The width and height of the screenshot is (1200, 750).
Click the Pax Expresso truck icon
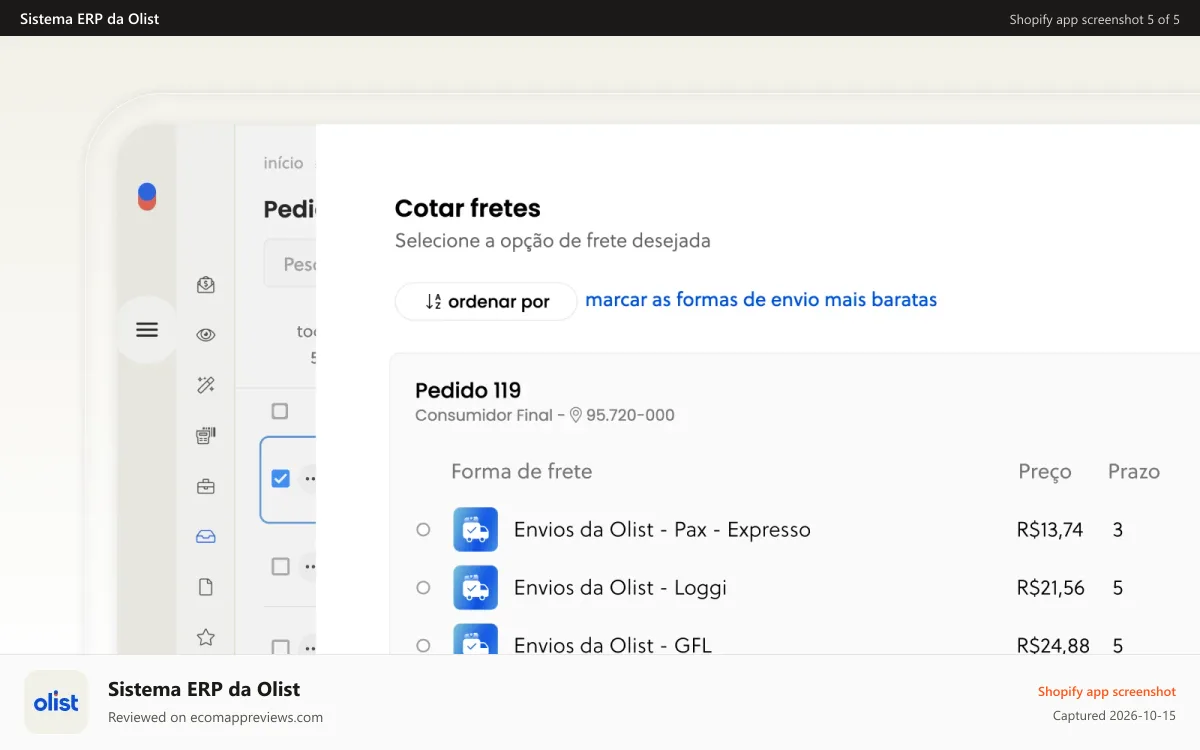(475, 529)
